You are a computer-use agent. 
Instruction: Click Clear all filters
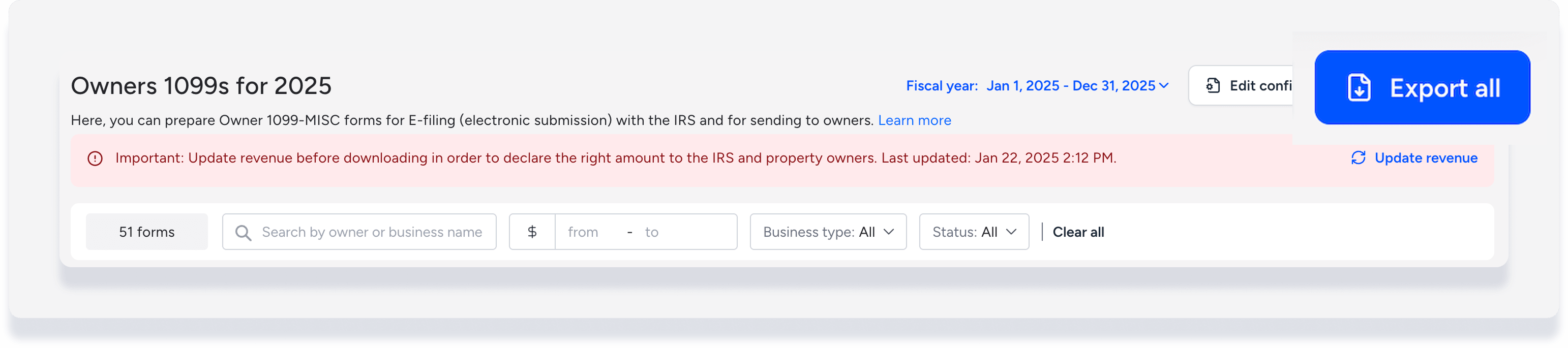(x=1077, y=232)
